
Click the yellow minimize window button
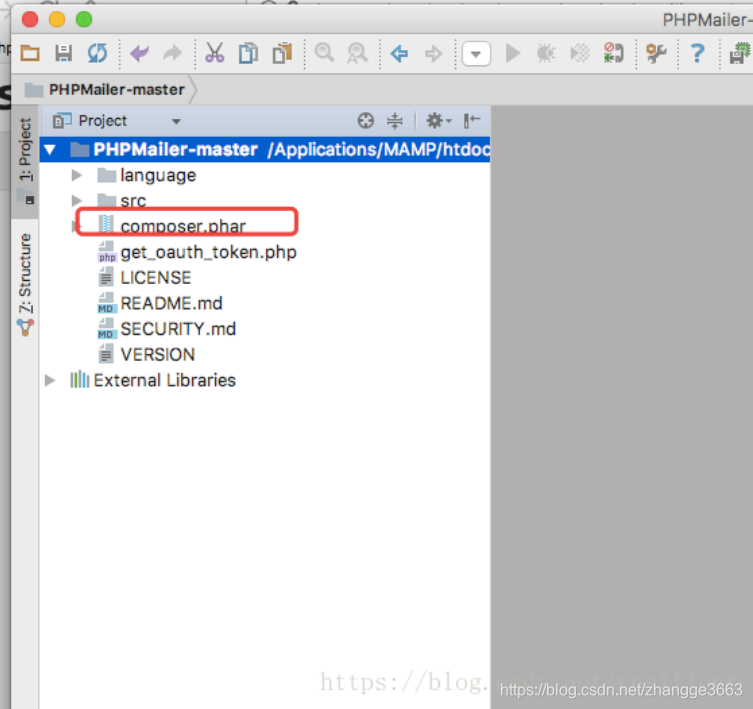pyautogui.click(x=57, y=19)
